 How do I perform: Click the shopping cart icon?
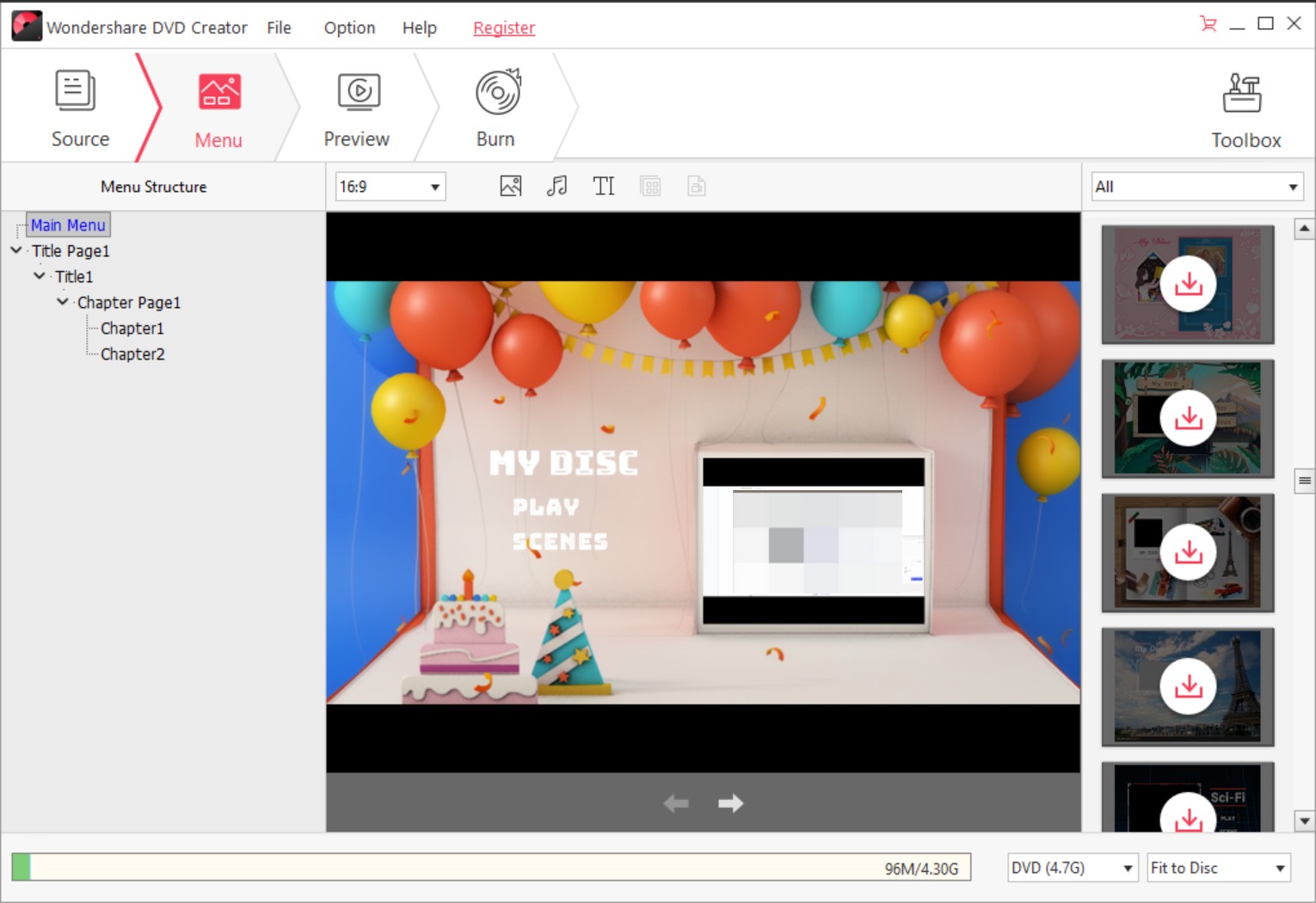point(1208,24)
